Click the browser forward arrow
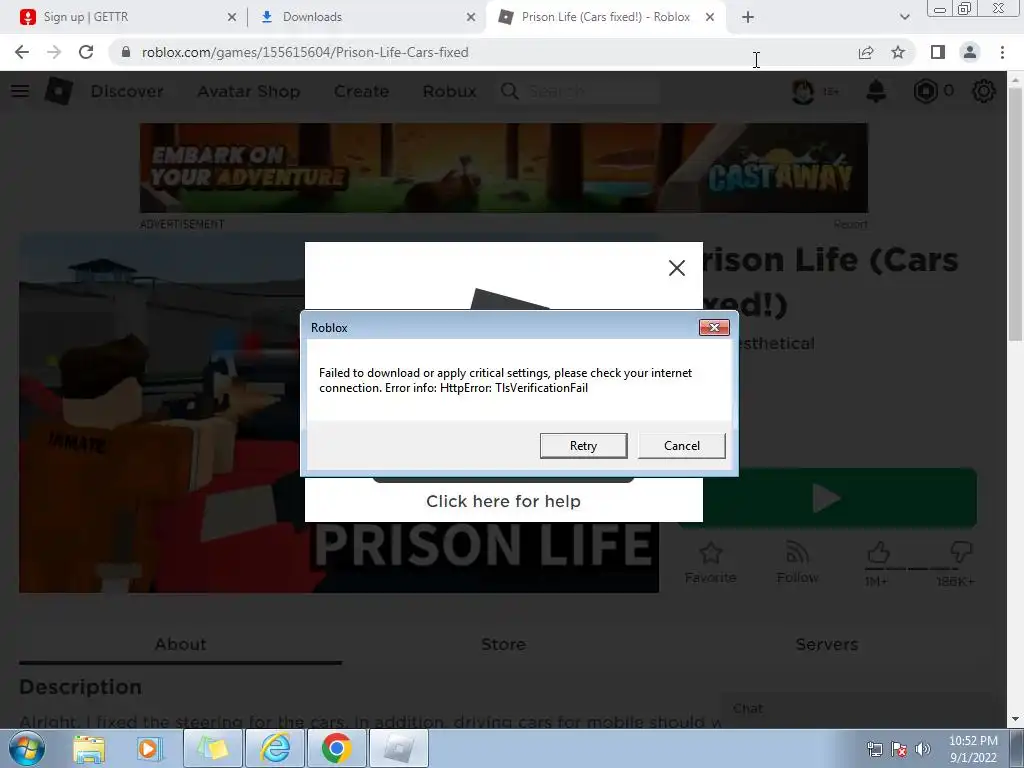 point(54,52)
